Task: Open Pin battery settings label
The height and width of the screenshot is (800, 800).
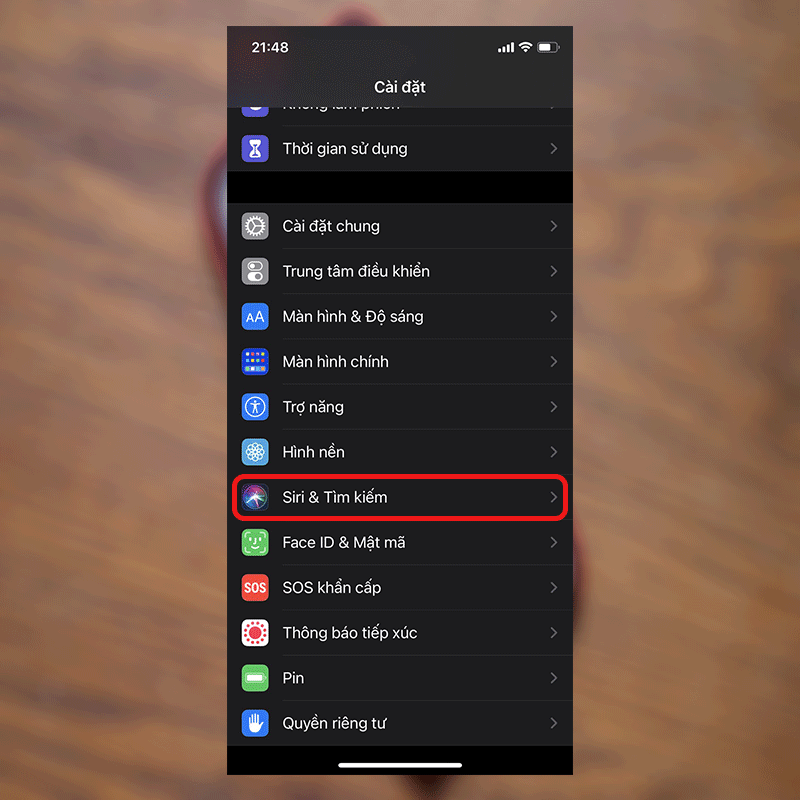Action: coord(293,678)
